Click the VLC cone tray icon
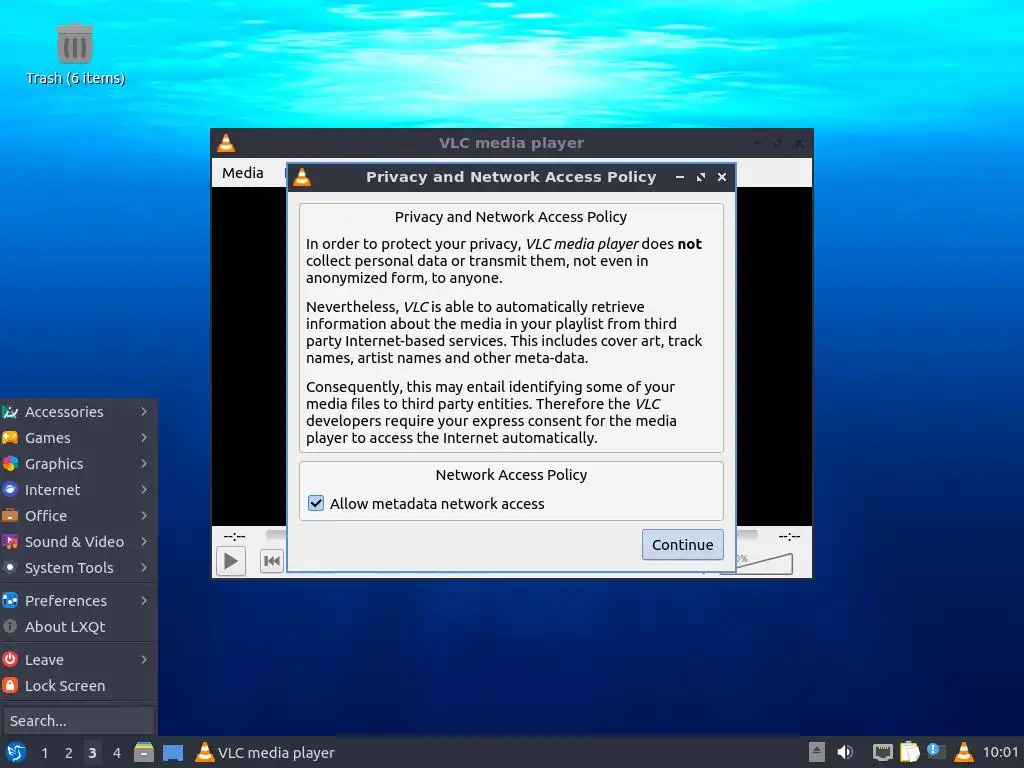 pyautogui.click(x=964, y=752)
